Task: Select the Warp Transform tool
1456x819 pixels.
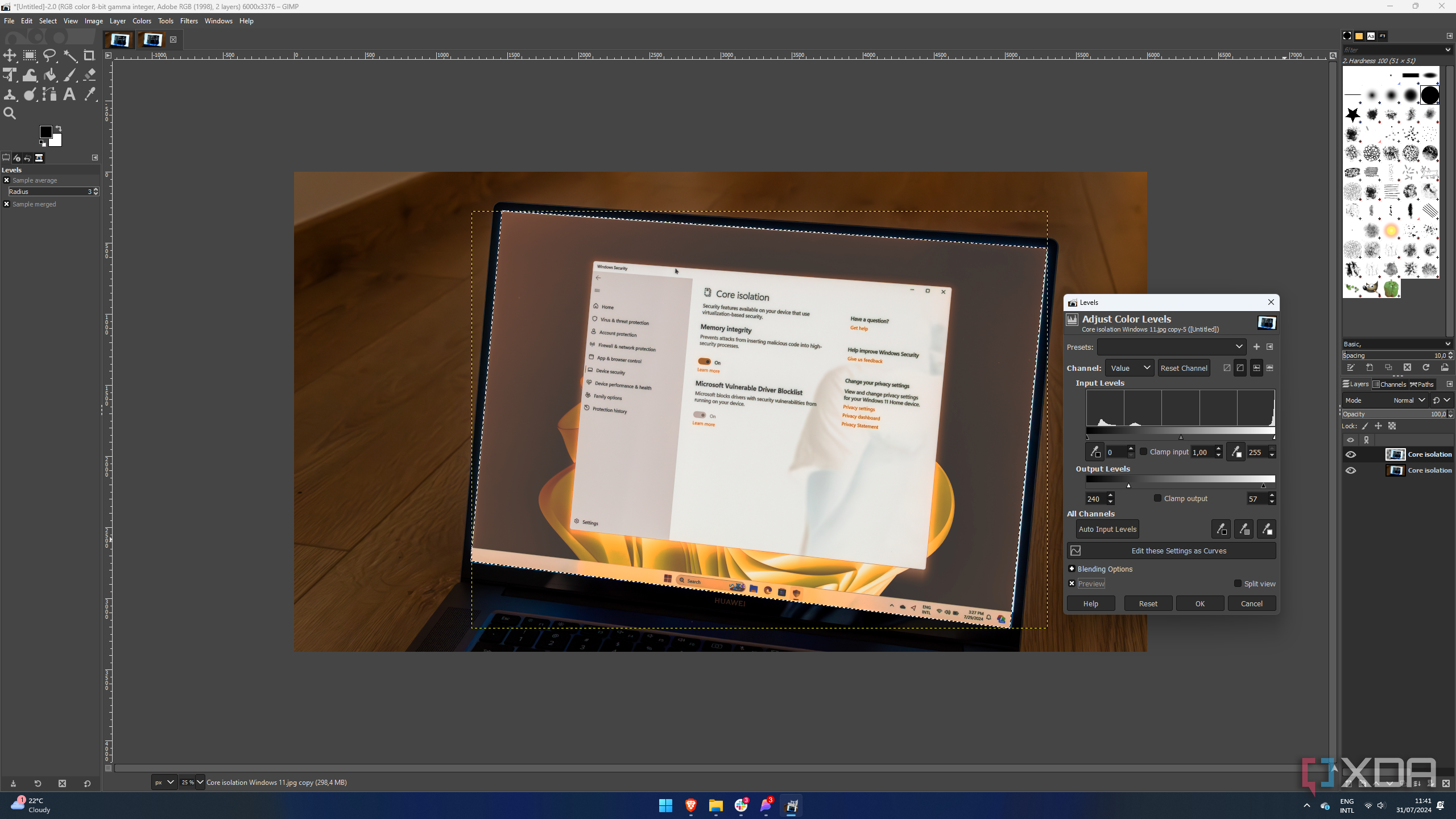Action: coord(30,75)
